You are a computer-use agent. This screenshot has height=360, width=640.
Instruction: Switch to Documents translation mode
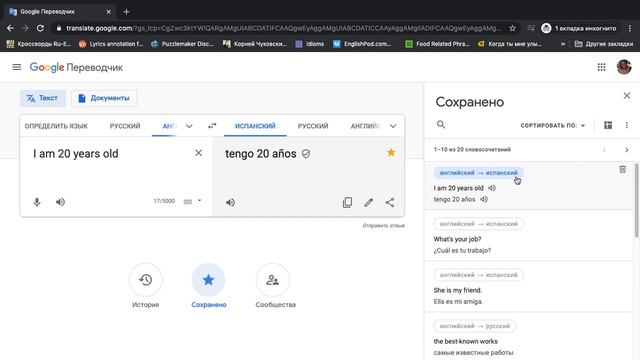point(104,98)
